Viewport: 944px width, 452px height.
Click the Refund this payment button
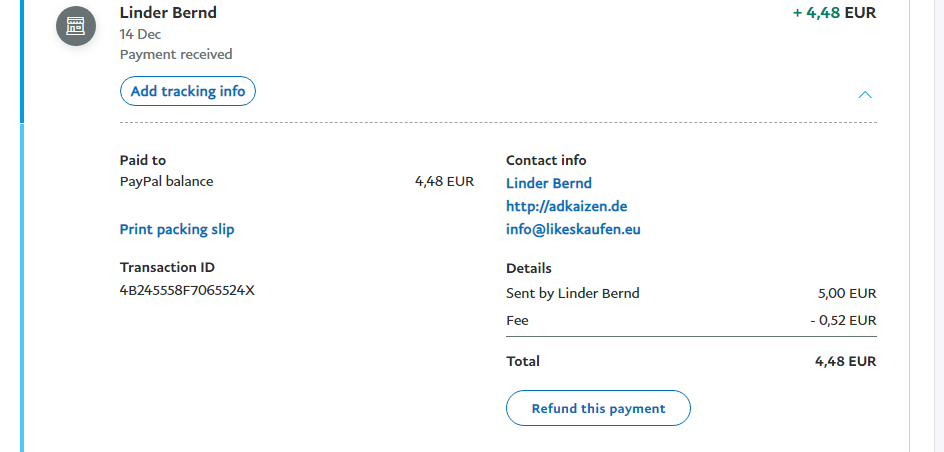click(x=598, y=408)
